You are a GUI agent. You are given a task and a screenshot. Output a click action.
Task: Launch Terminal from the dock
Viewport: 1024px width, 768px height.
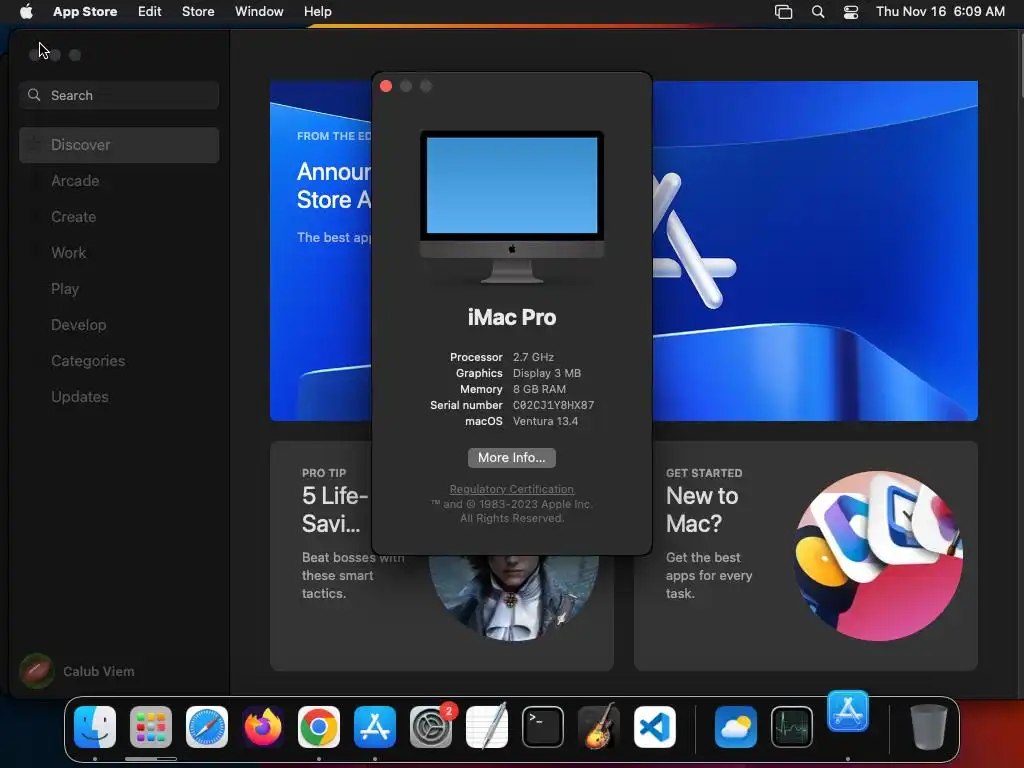pyautogui.click(x=543, y=727)
